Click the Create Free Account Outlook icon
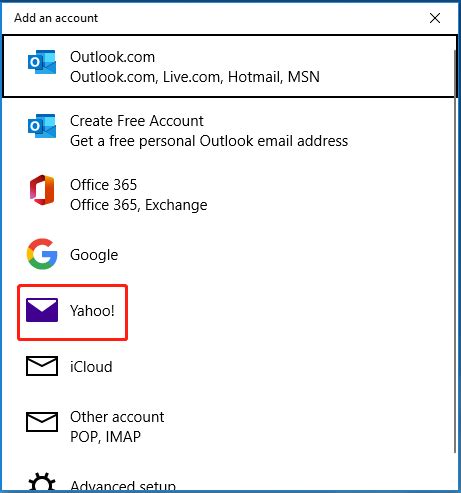 coord(42,126)
